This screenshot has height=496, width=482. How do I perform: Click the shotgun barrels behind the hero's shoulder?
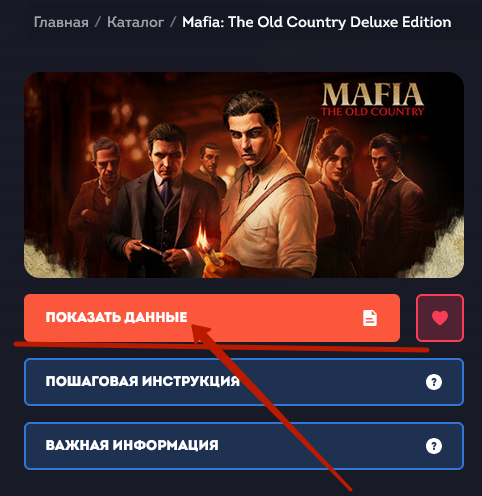coord(307,143)
